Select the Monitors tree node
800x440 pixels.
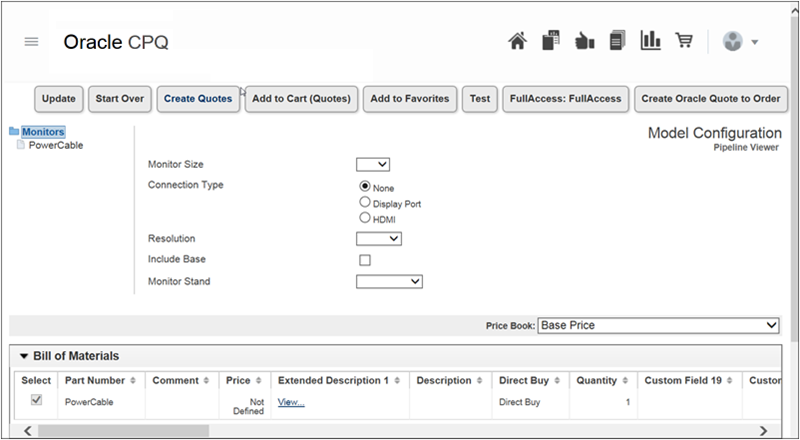(x=43, y=132)
